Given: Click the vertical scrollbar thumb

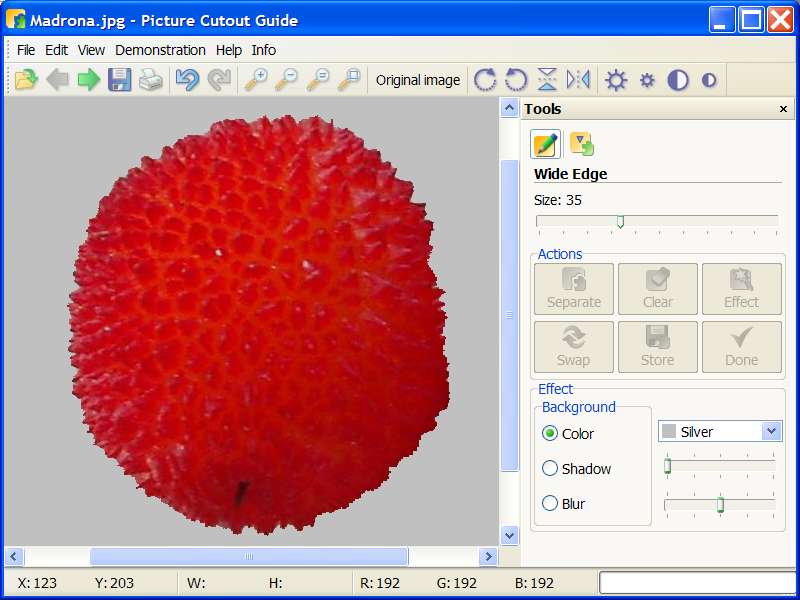Looking at the screenshot, I should pyautogui.click(x=509, y=315).
